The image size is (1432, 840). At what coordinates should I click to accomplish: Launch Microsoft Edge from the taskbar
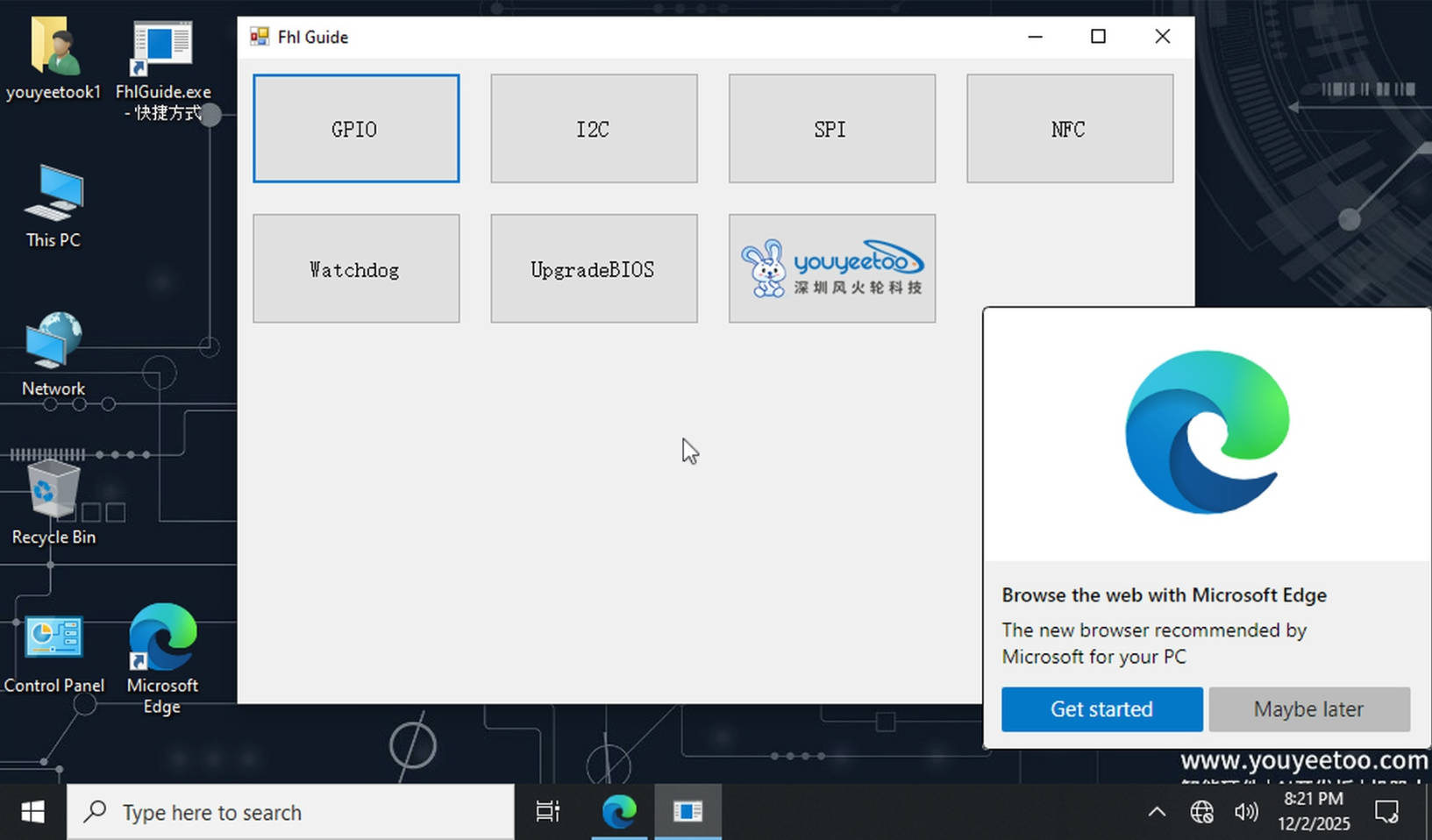[x=619, y=813]
